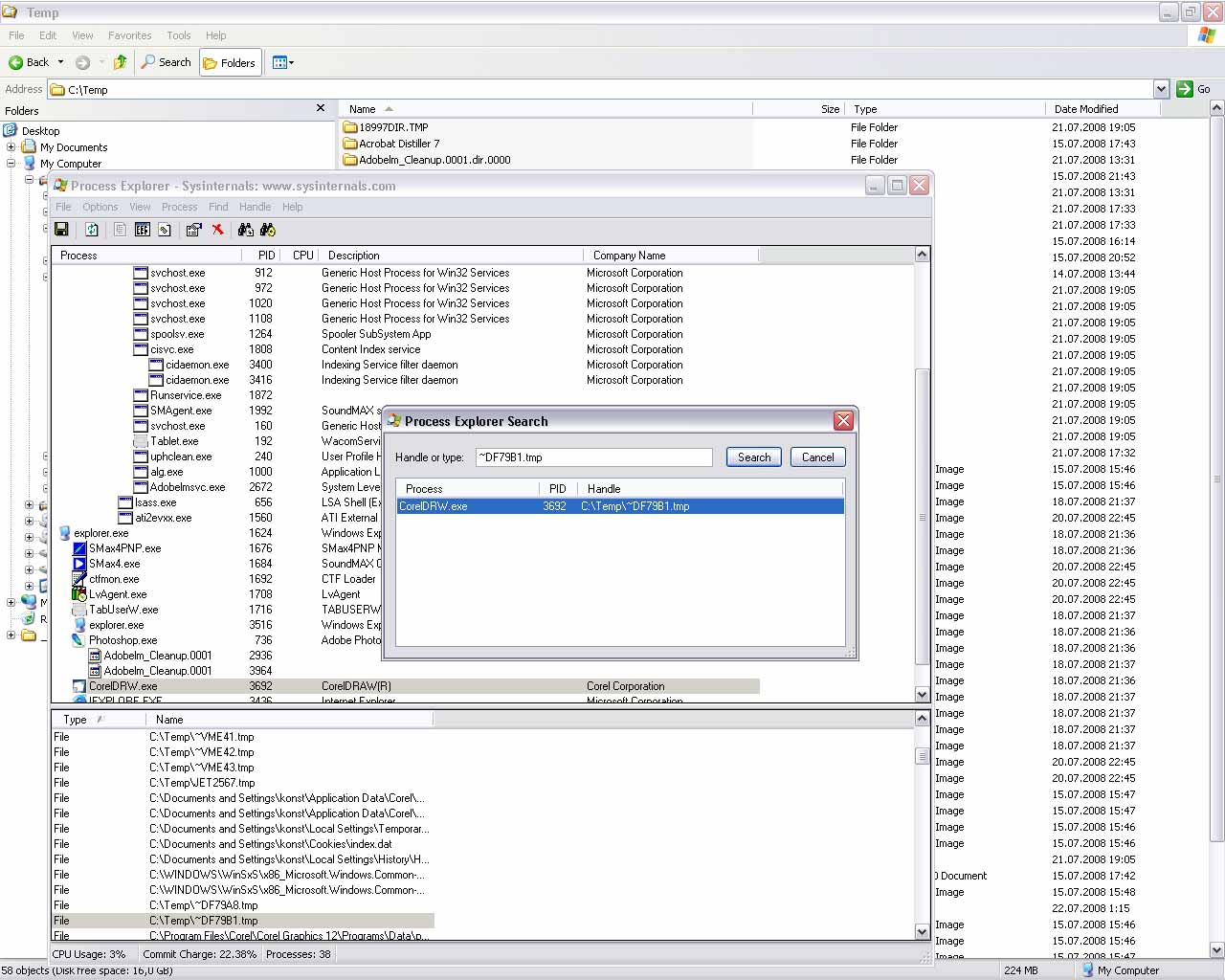Click the Cancel button in the search dialog
The image size is (1225, 980).
coord(817,457)
